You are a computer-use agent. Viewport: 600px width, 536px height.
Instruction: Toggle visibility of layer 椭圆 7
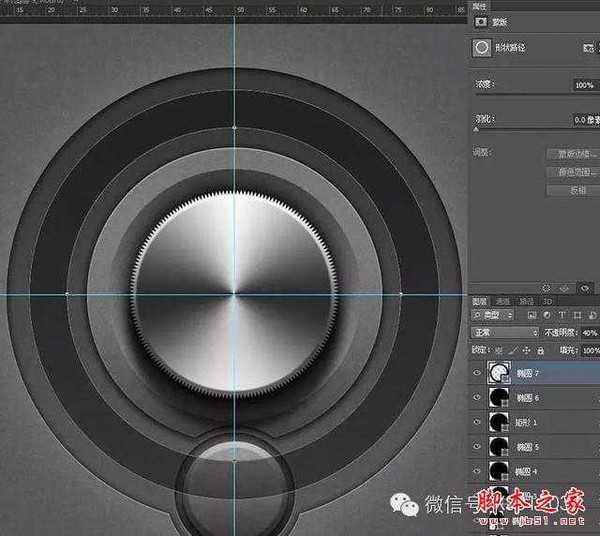tap(477, 373)
